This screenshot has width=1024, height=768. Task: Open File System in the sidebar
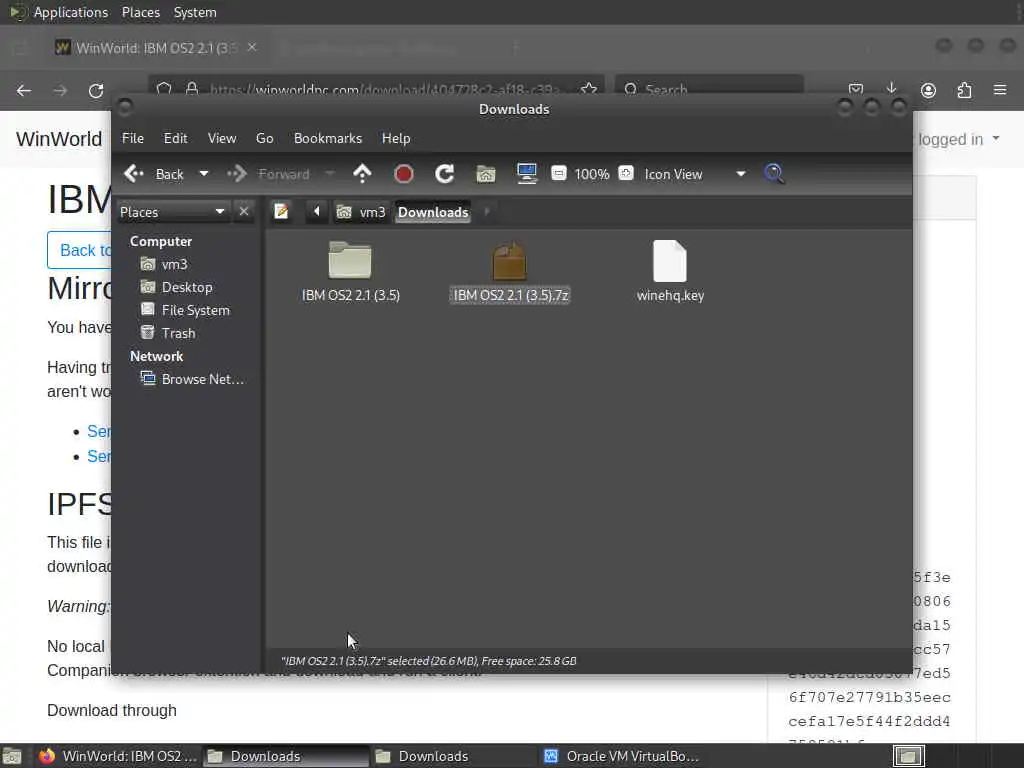[x=185, y=310]
